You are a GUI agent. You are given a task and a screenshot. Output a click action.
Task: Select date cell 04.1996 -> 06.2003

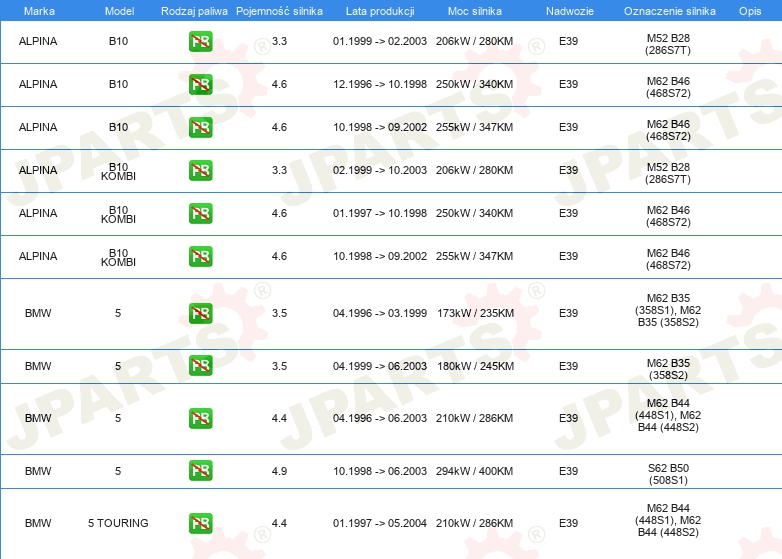380,418
